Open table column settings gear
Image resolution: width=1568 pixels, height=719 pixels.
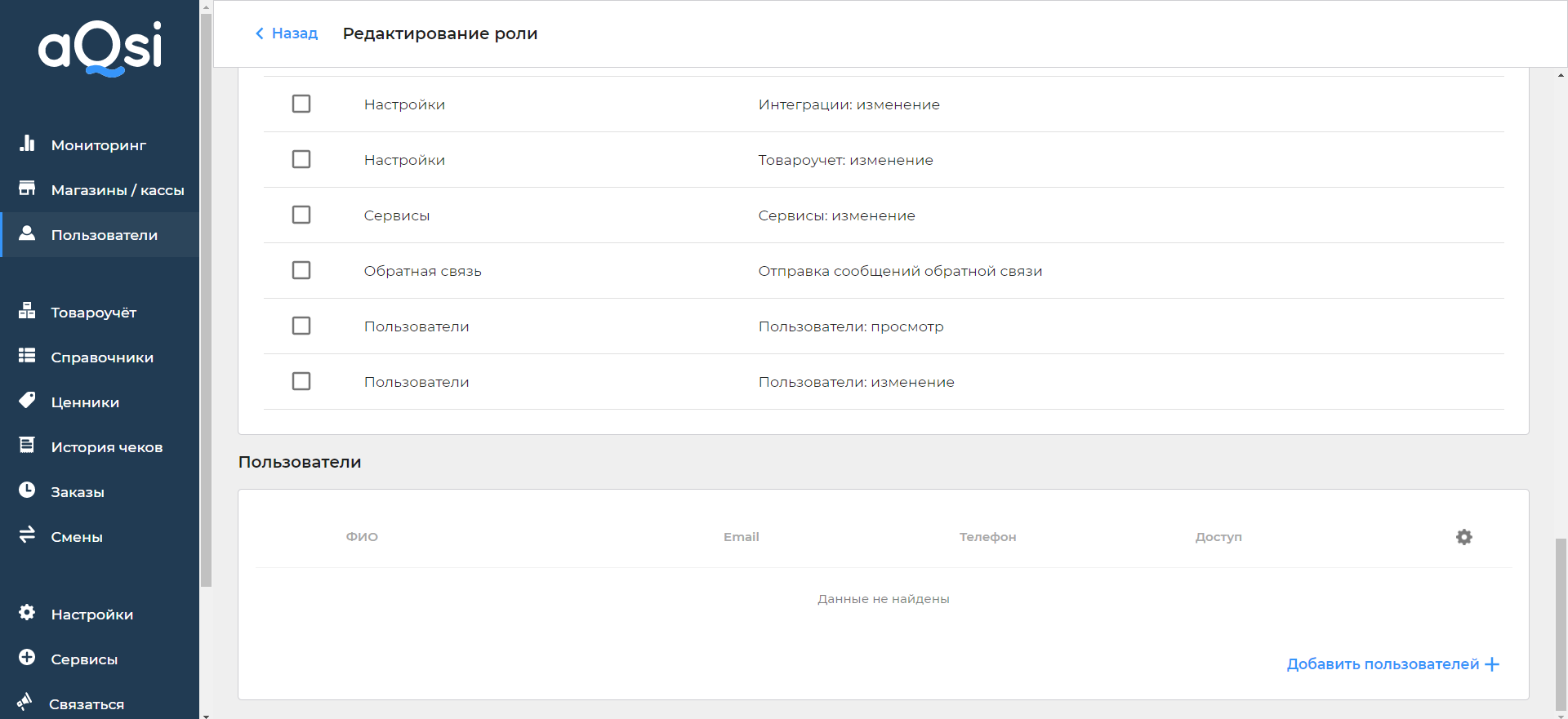(x=1463, y=537)
